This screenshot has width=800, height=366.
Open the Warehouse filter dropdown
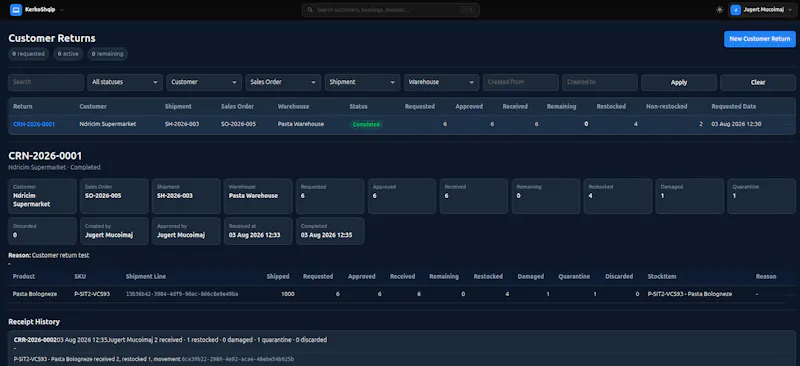(x=442, y=82)
